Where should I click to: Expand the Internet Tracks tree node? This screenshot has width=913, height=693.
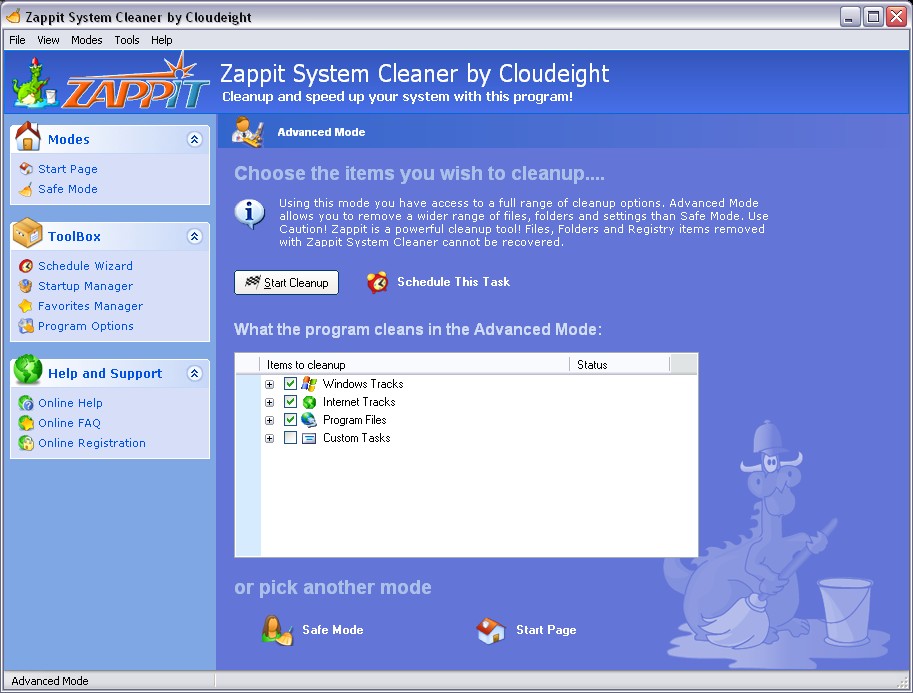pos(269,402)
